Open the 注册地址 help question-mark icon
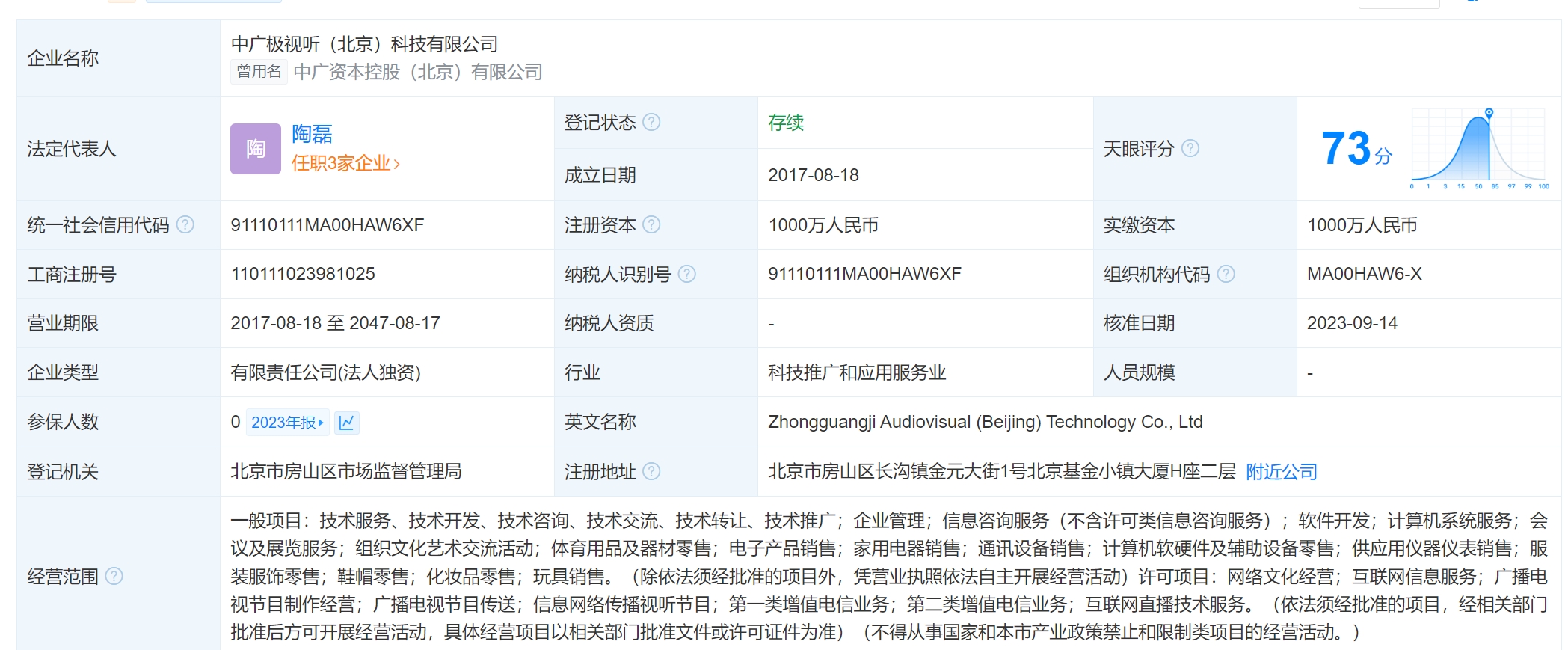This screenshot has width=1568, height=650. click(x=651, y=471)
